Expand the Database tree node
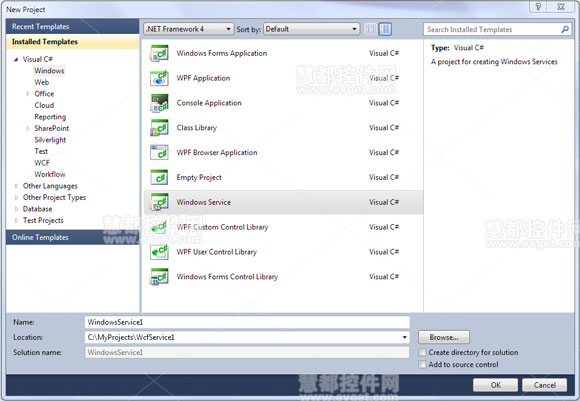580x401 pixels. [x=16, y=209]
